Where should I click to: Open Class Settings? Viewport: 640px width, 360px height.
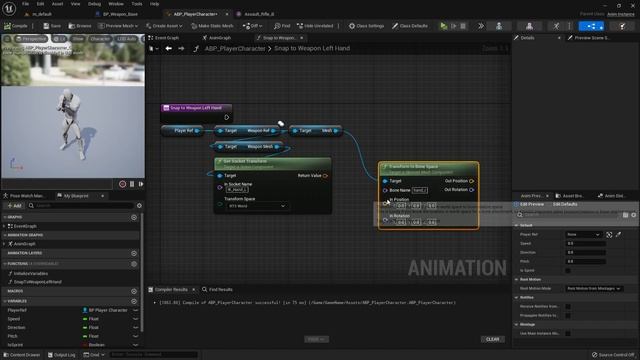point(366,26)
